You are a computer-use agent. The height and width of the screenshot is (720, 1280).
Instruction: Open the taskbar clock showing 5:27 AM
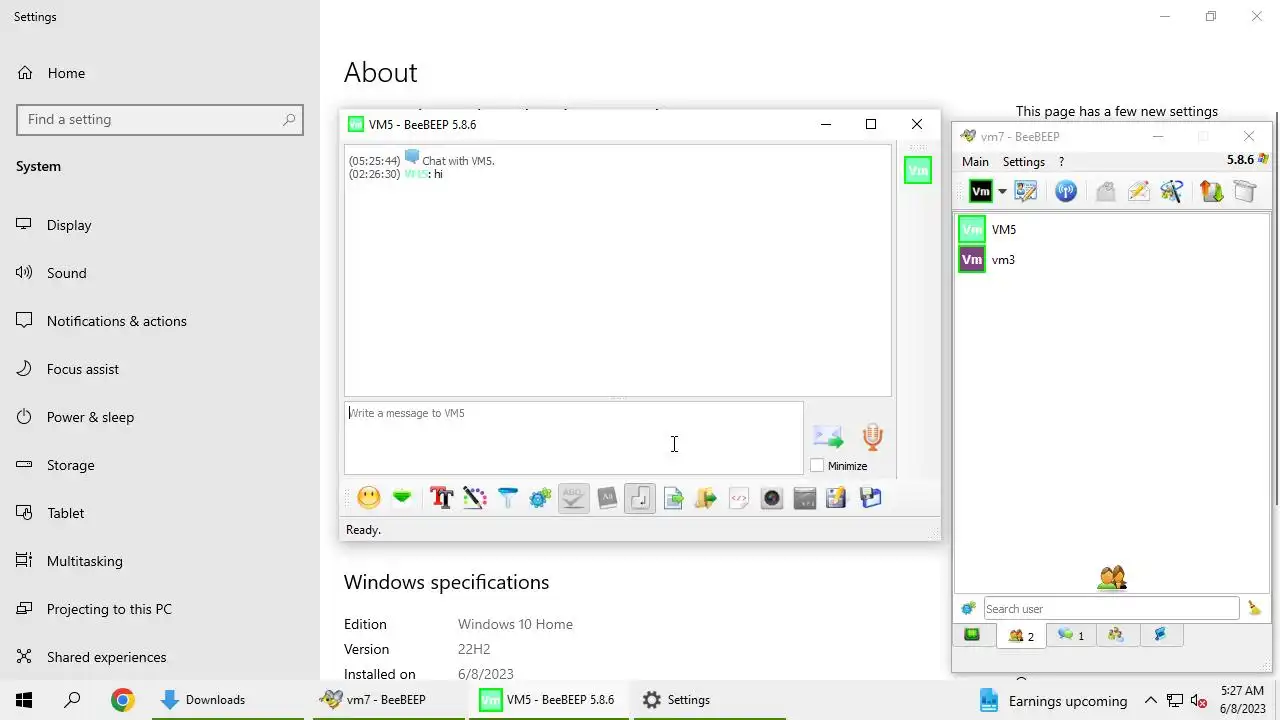pos(1242,700)
